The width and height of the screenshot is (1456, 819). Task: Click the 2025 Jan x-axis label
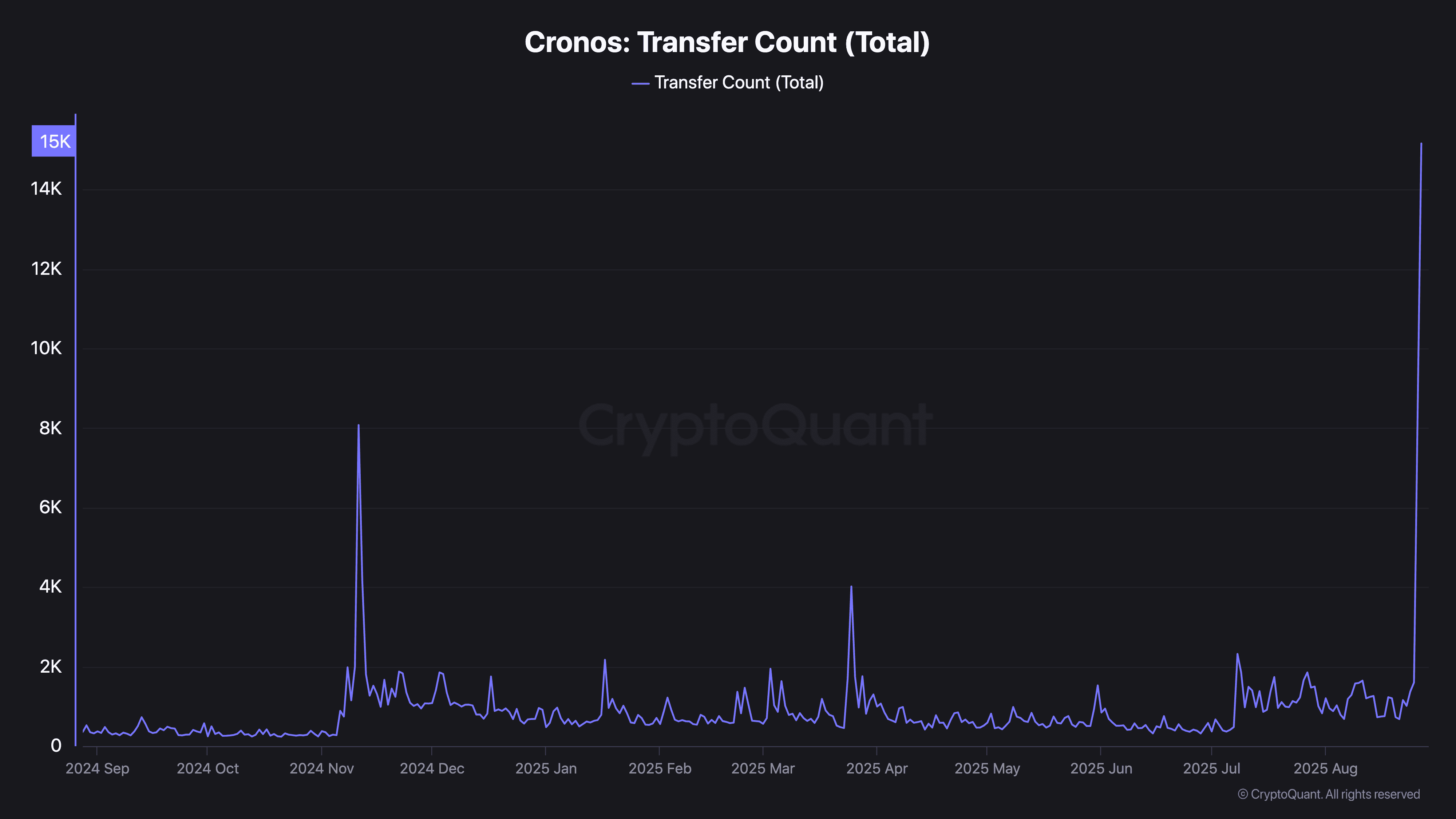546,769
